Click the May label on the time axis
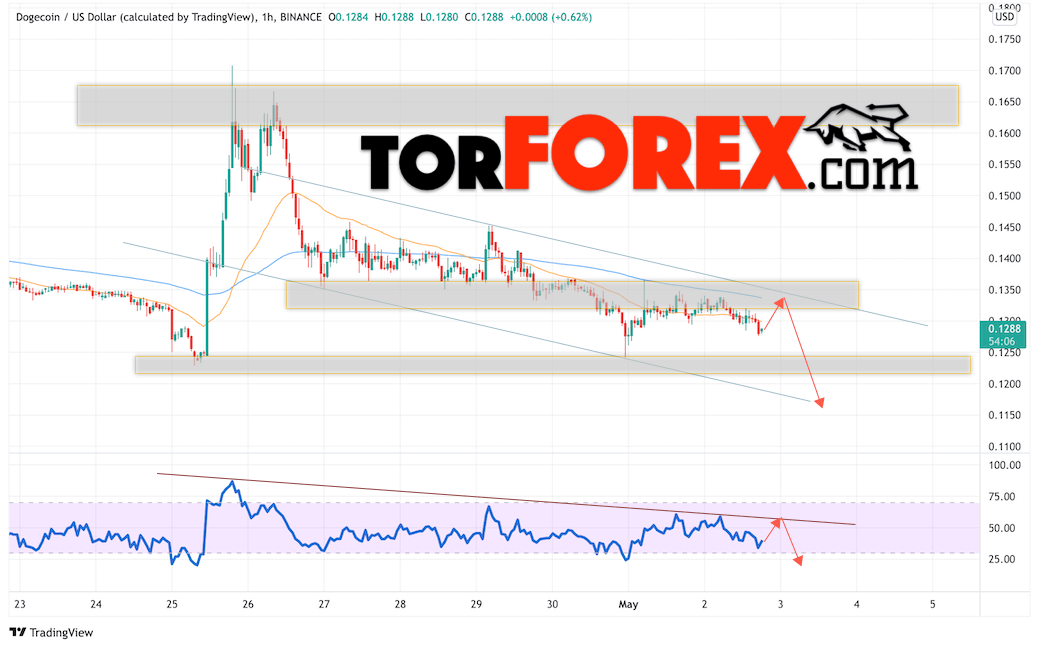Image resolution: width=1039 pixels, height=648 pixels. (628, 604)
